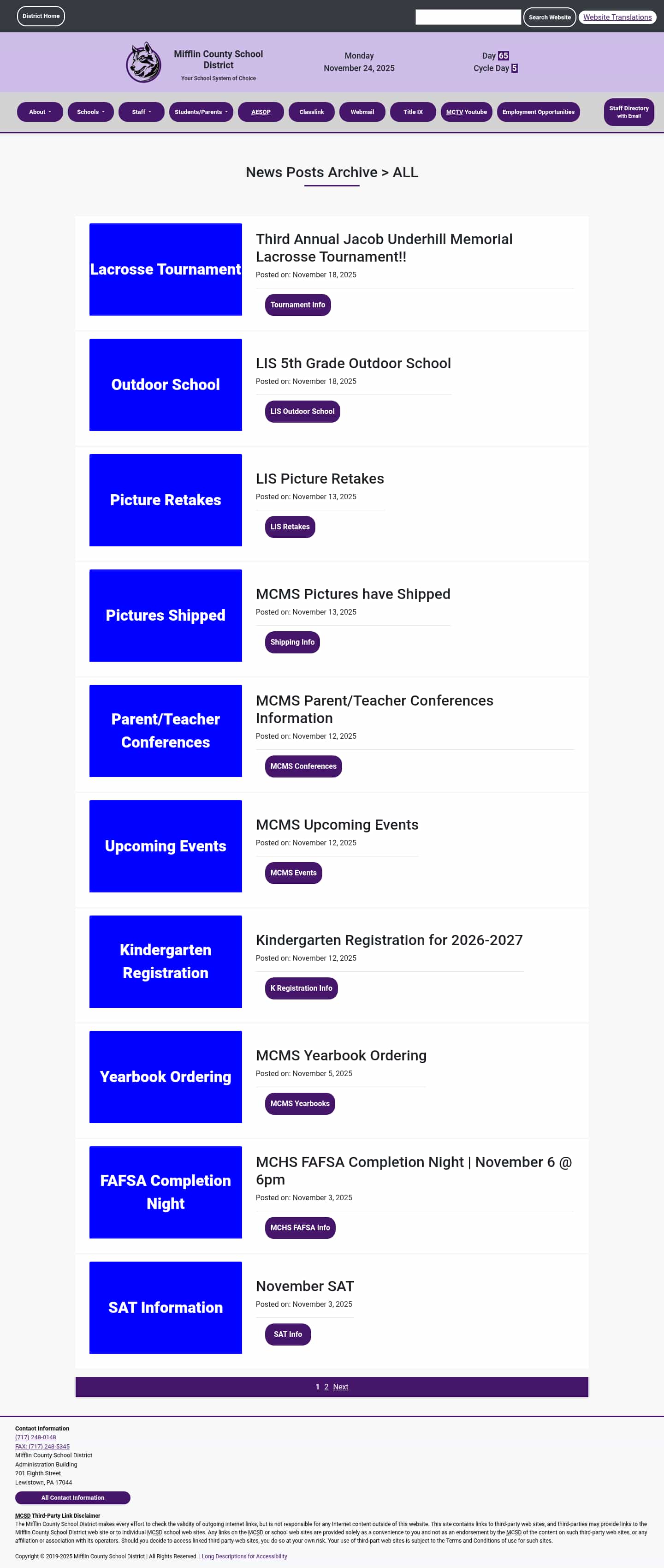This screenshot has height=1568, width=664.
Task: Open the Students/Parents menu
Action: click(x=201, y=112)
